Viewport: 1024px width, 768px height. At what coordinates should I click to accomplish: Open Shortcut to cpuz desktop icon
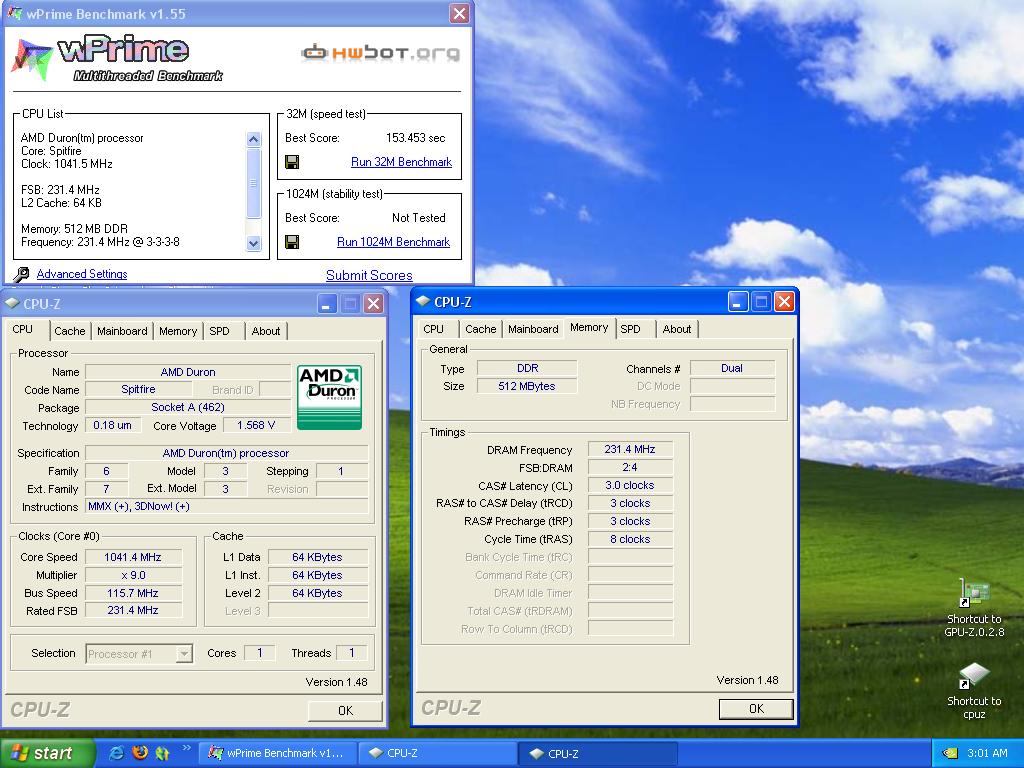tap(974, 691)
